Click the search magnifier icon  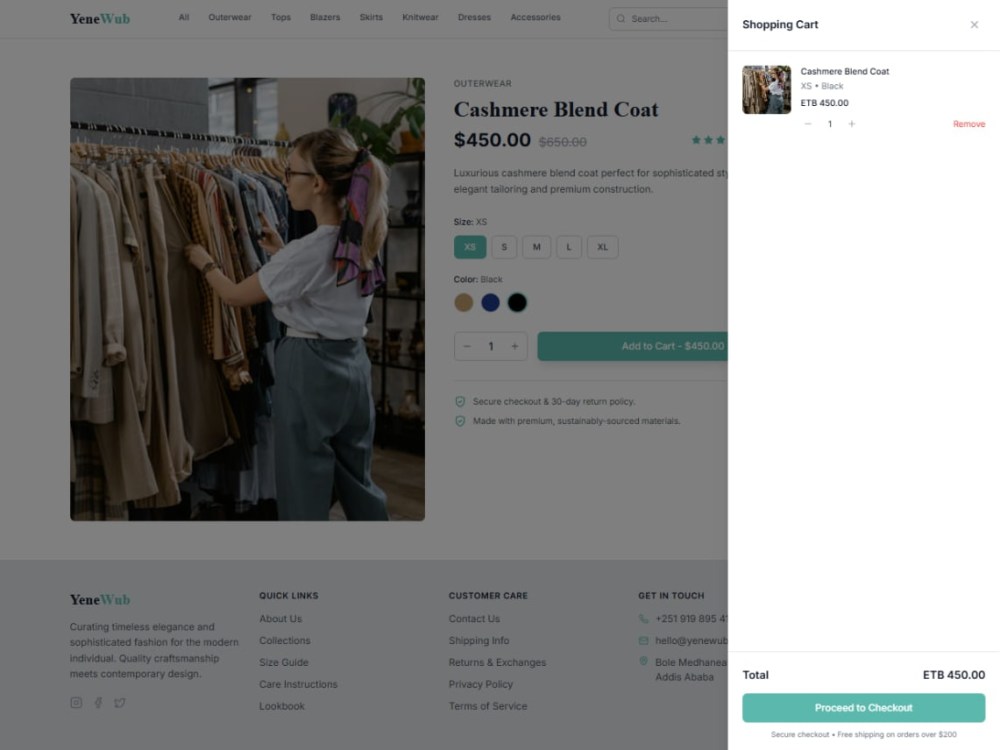tap(621, 18)
